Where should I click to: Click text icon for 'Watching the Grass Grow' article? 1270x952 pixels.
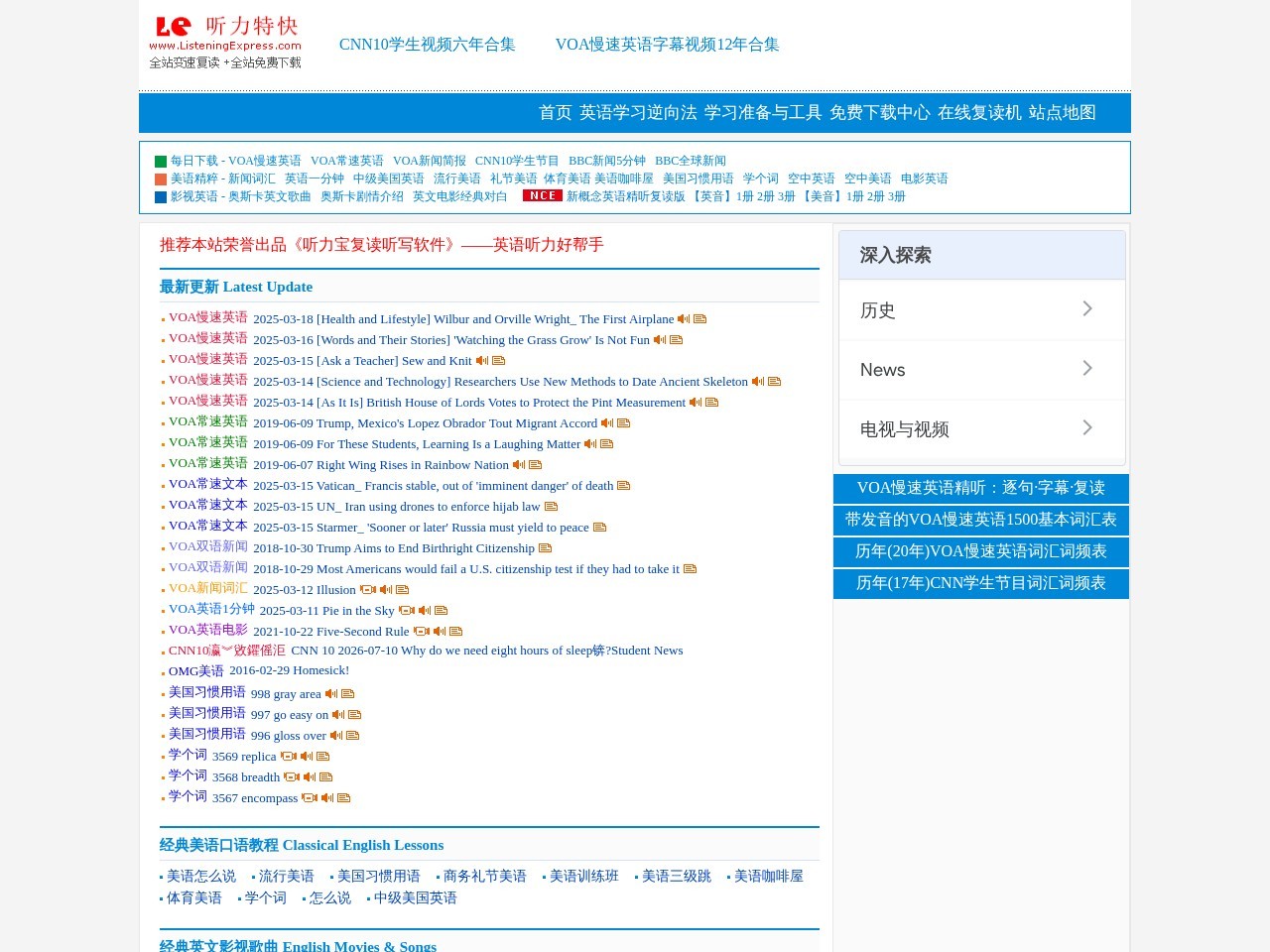point(676,340)
